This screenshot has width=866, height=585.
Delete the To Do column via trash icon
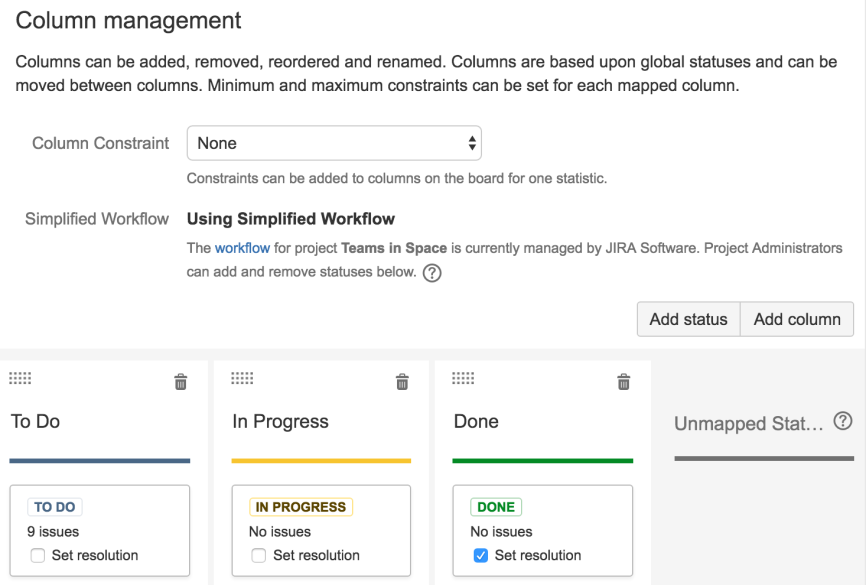click(181, 381)
